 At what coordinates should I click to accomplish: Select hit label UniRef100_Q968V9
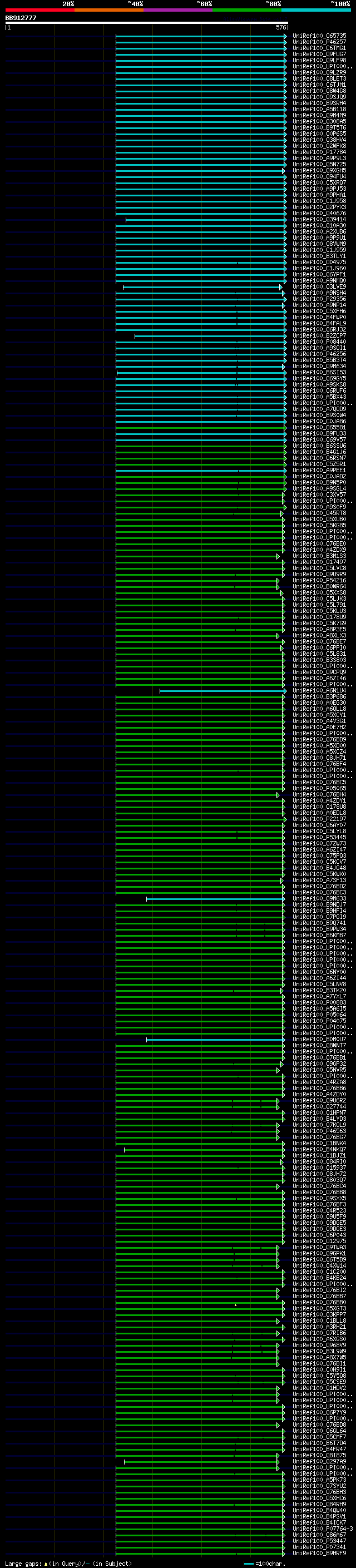pos(319,1345)
